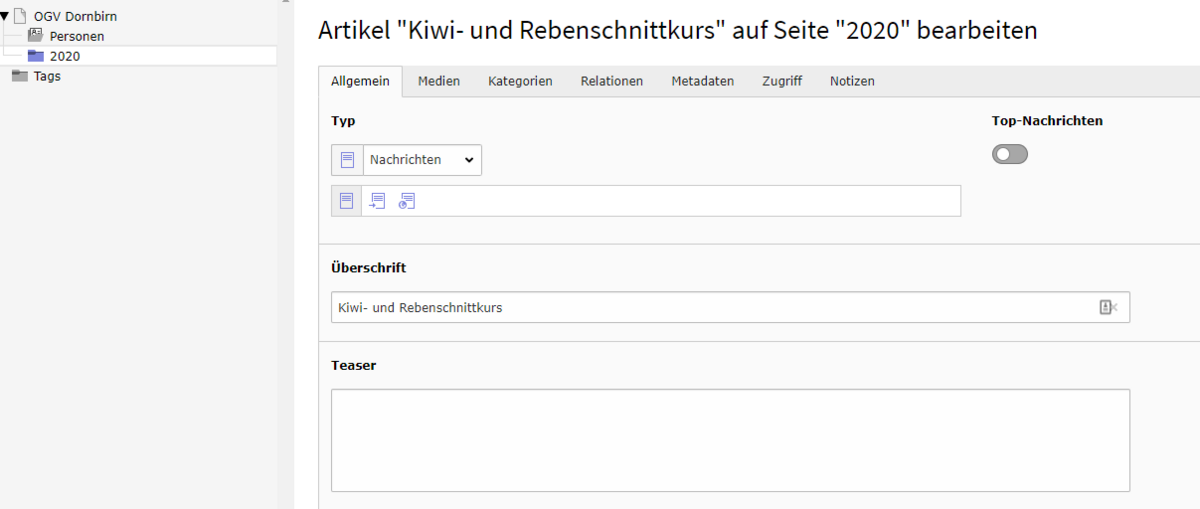Go to the Relationen tab
Viewport: 1200px width, 509px height.
coord(611,82)
